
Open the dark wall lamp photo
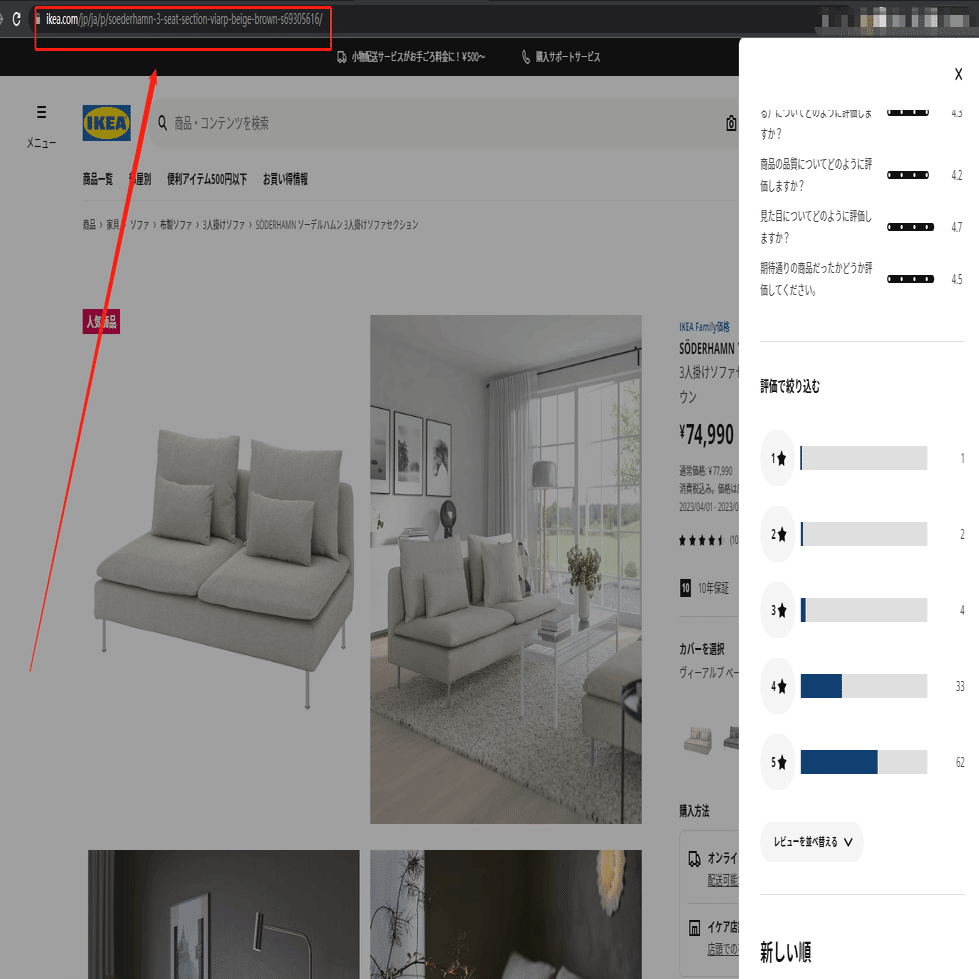[224, 914]
